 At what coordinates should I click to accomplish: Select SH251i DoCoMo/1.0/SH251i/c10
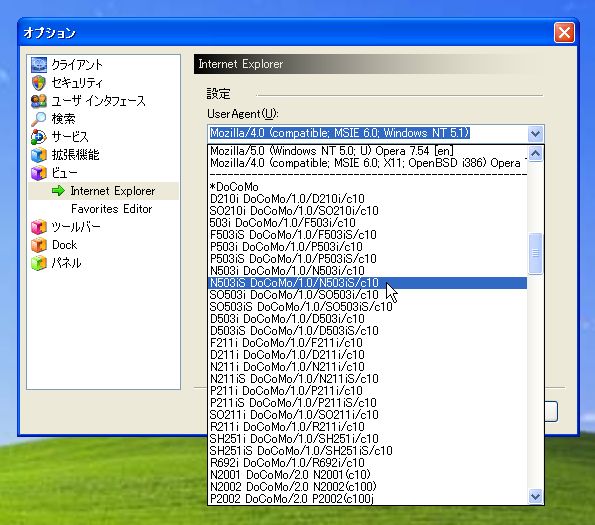pyautogui.click(x=367, y=439)
